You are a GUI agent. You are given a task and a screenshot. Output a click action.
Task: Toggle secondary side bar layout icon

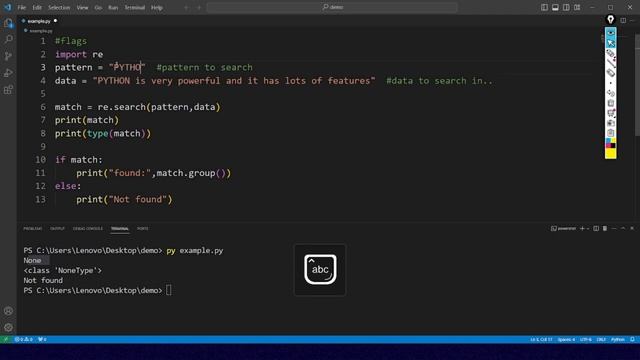point(566,7)
